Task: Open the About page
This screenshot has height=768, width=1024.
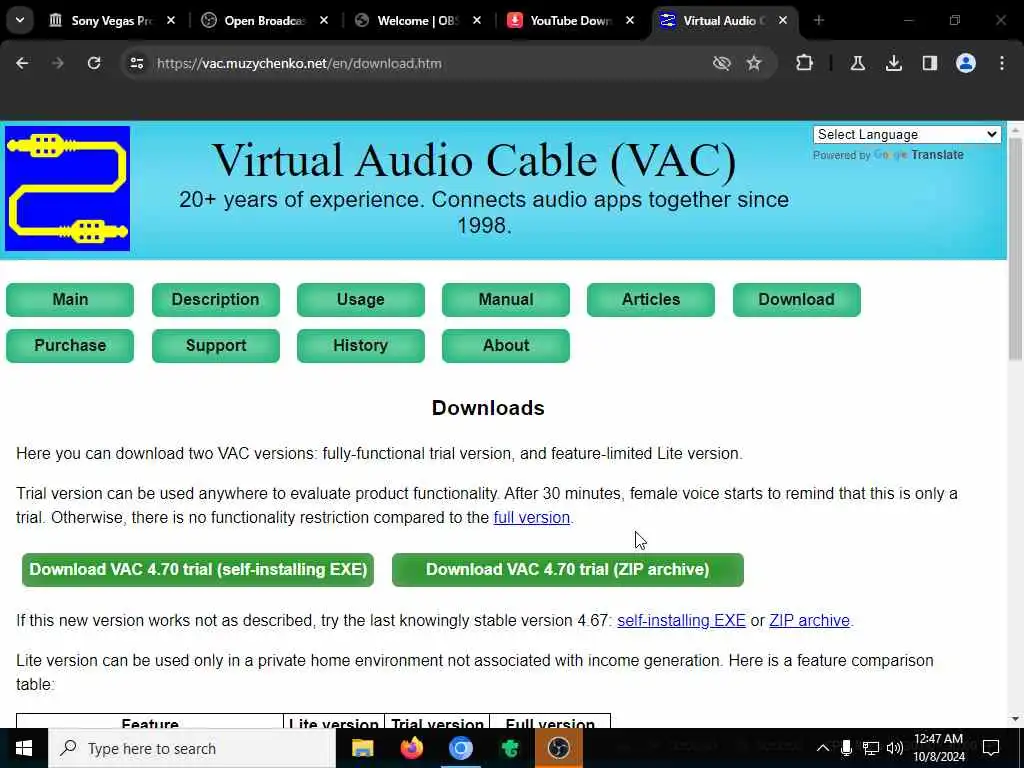Action: [x=505, y=345]
